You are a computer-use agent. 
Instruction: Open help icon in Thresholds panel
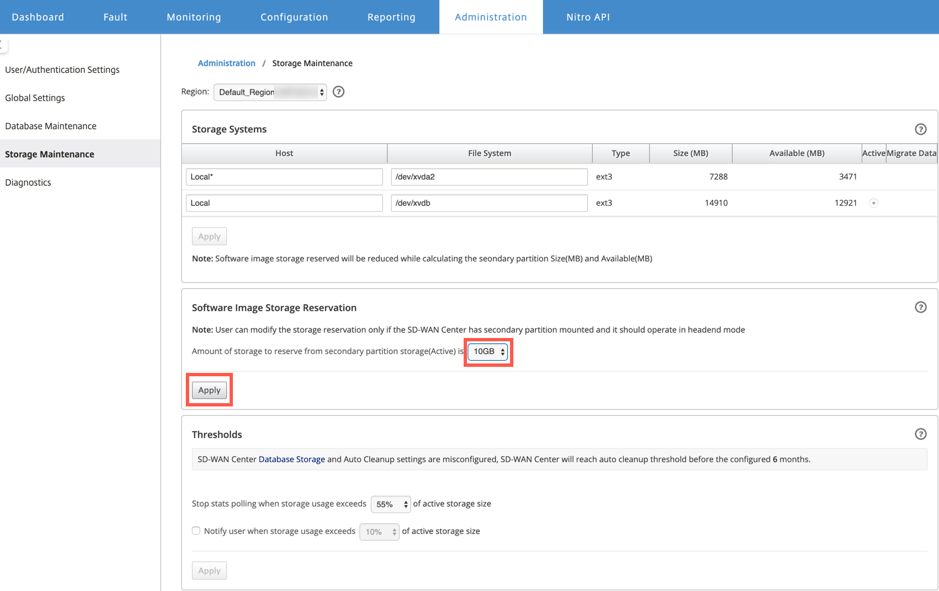pyautogui.click(x=920, y=434)
